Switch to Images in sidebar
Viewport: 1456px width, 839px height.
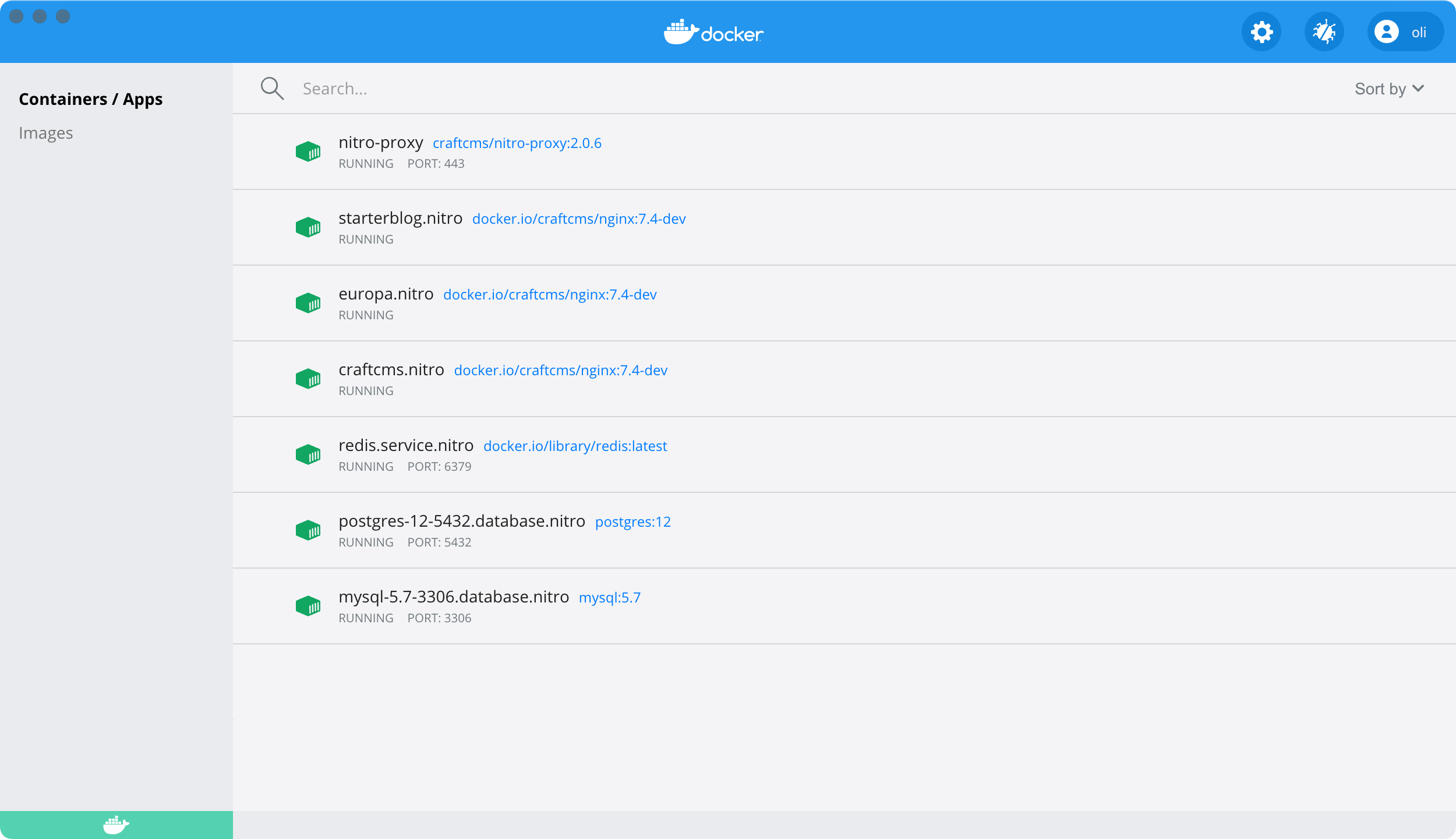[46, 133]
